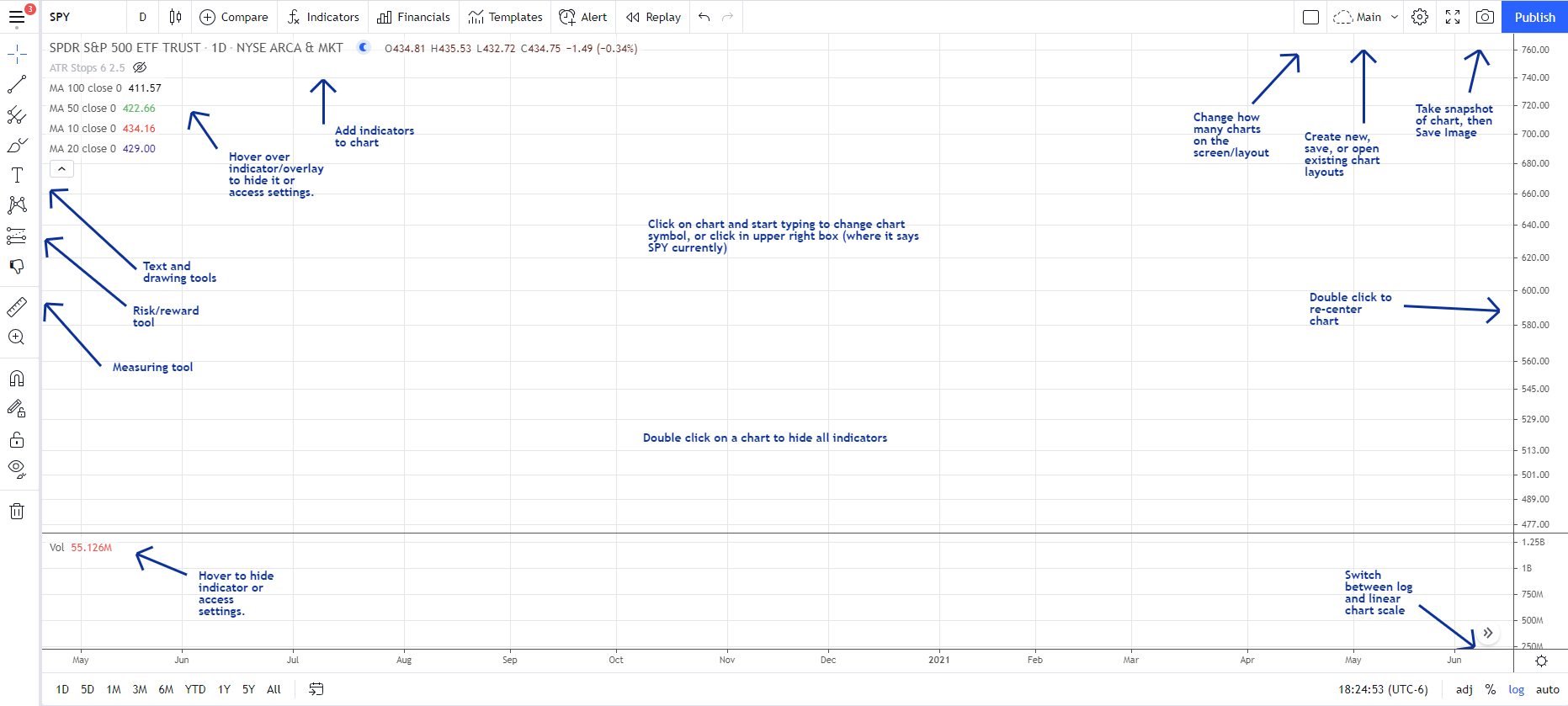Open the timezone menu at 18:24:53 (UTC-6)
The image size is (1568, 706).
(x=1383, y=689)
